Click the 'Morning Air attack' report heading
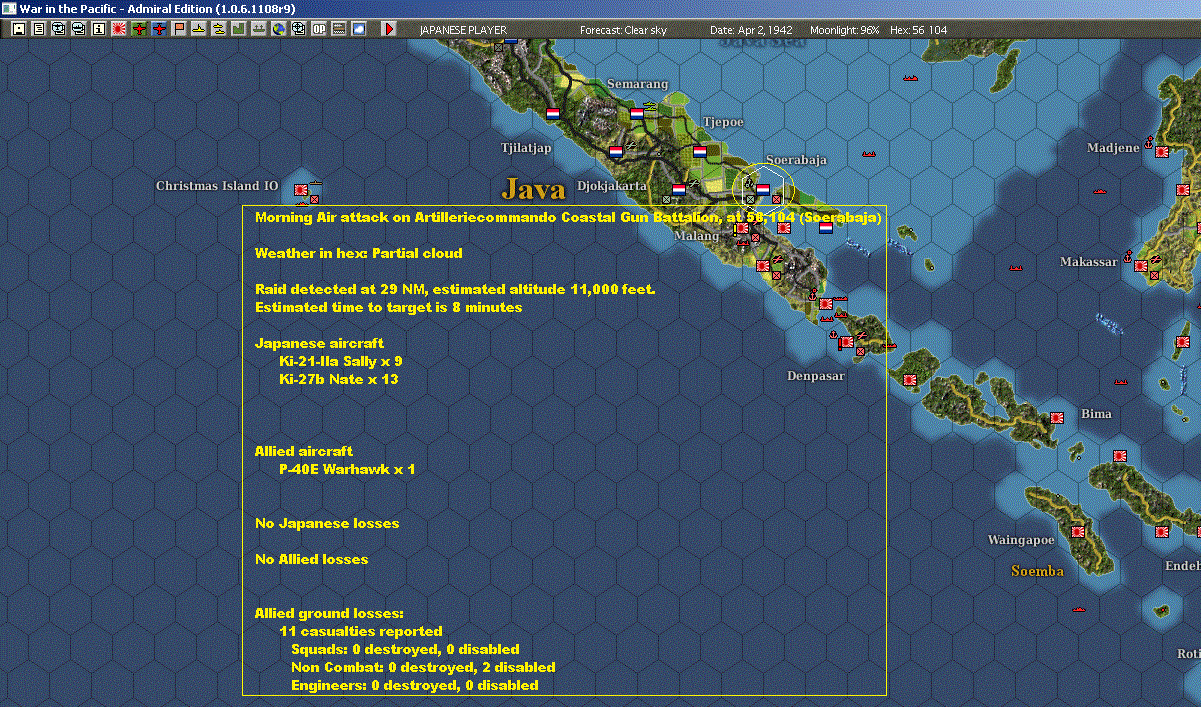 [x=568, y=217]
